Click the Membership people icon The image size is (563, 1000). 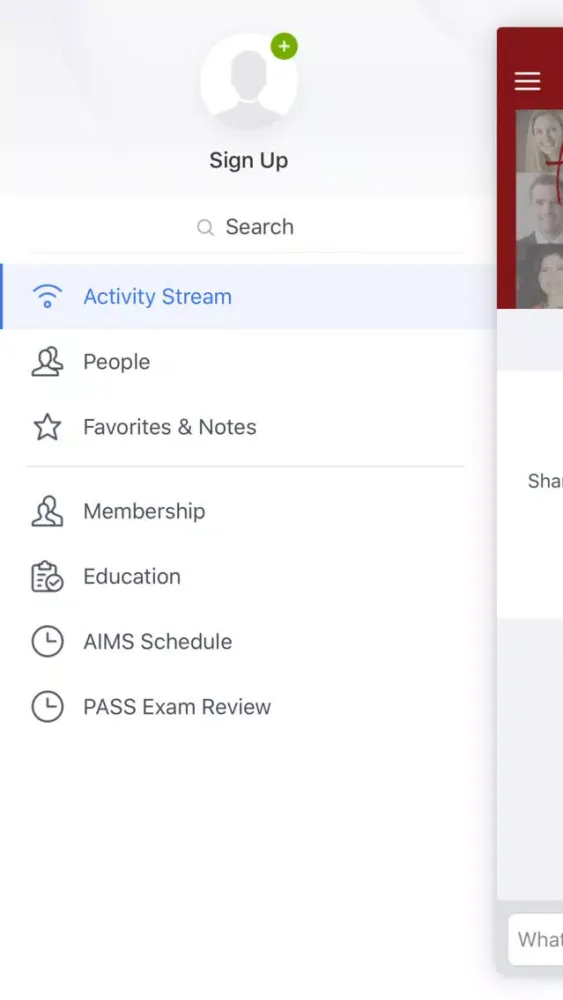pyautogui.click(x=47, y=511)
